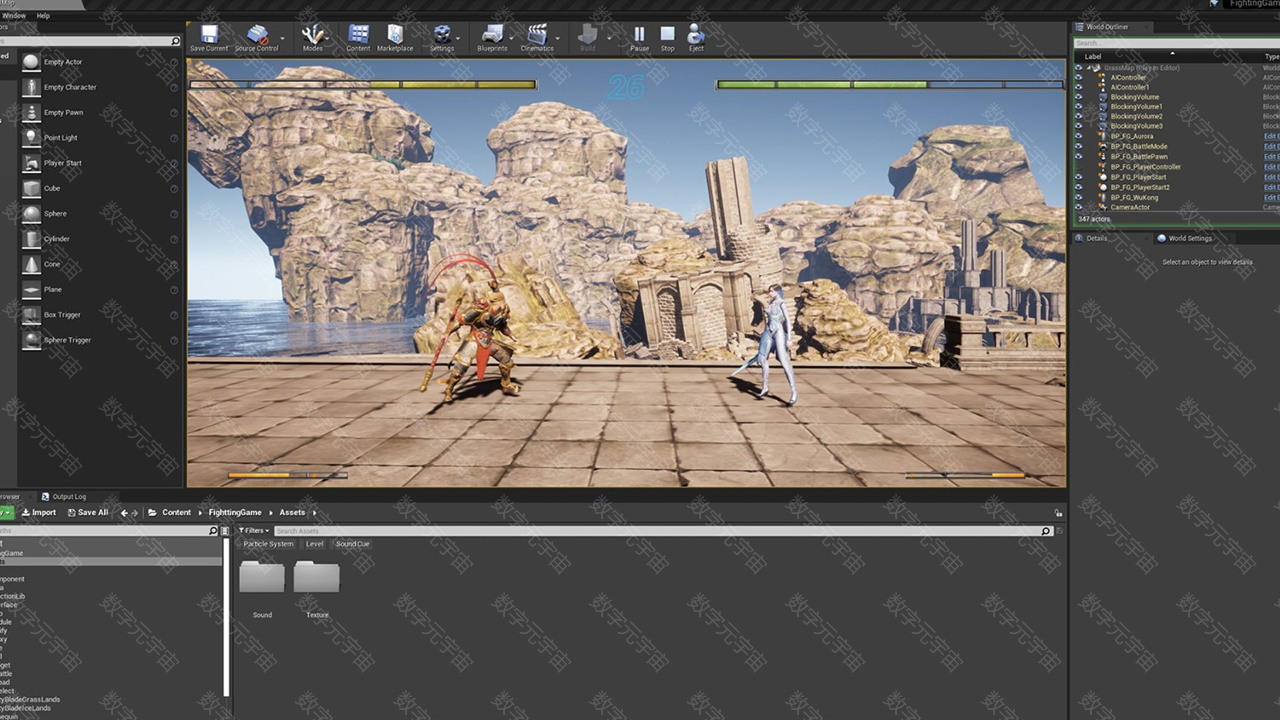Toggle visibility of BP_FG_Aurora
The height and width of the screenshot is (720, 1280).
[x=1078, y=137]
